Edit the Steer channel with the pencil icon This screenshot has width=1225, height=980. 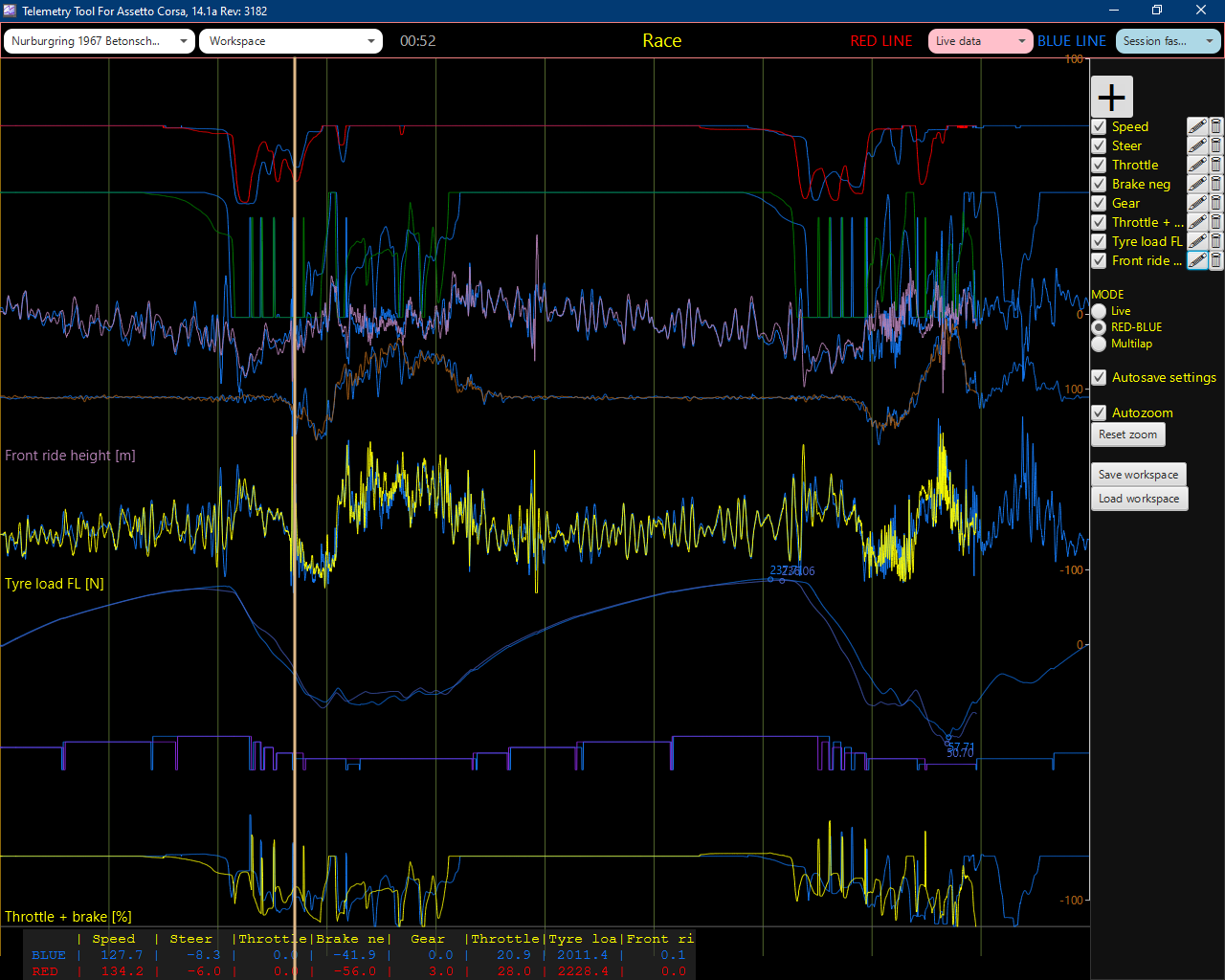tap(1197, 145)
